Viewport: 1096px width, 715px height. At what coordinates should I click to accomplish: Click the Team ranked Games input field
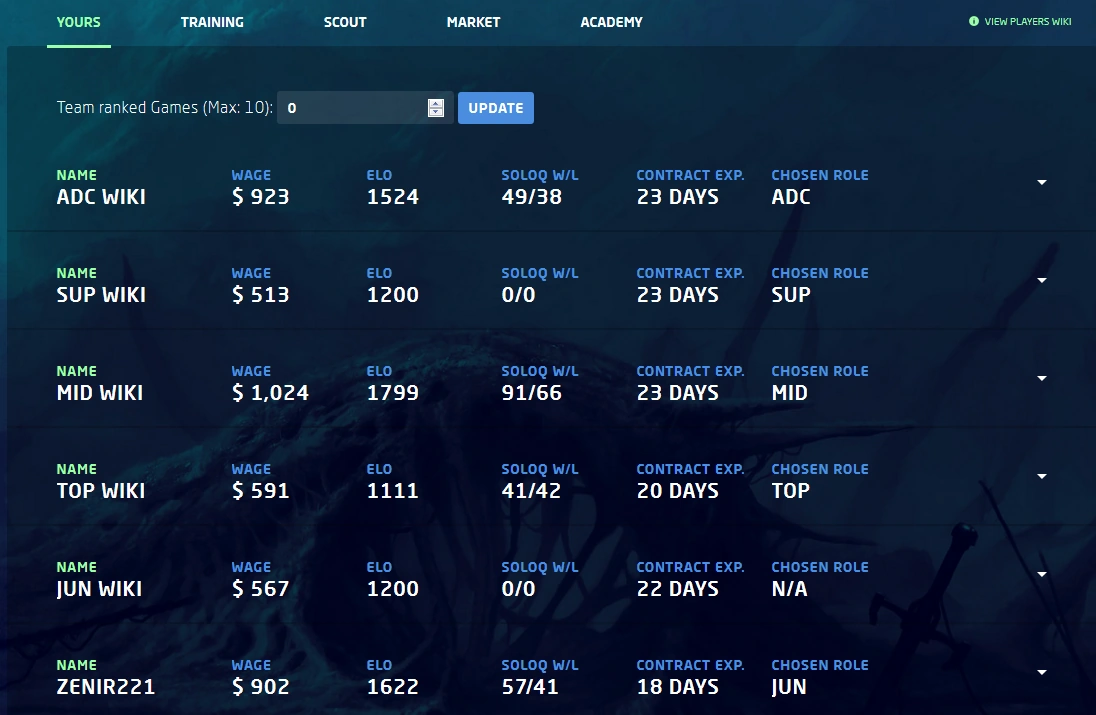(350, 107)
